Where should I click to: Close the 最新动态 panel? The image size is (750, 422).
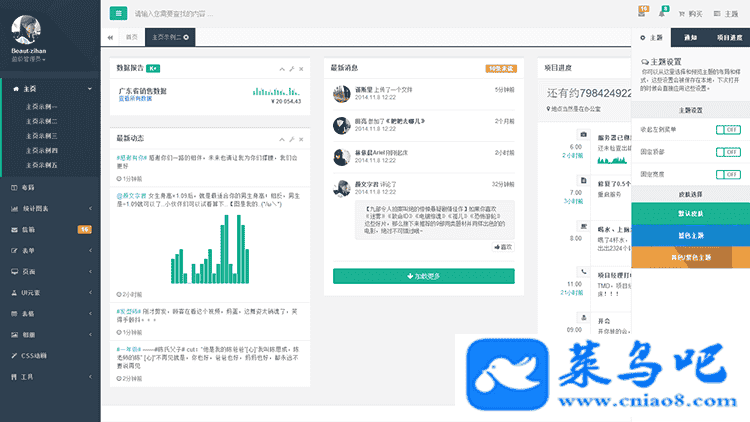click(301, 140)
